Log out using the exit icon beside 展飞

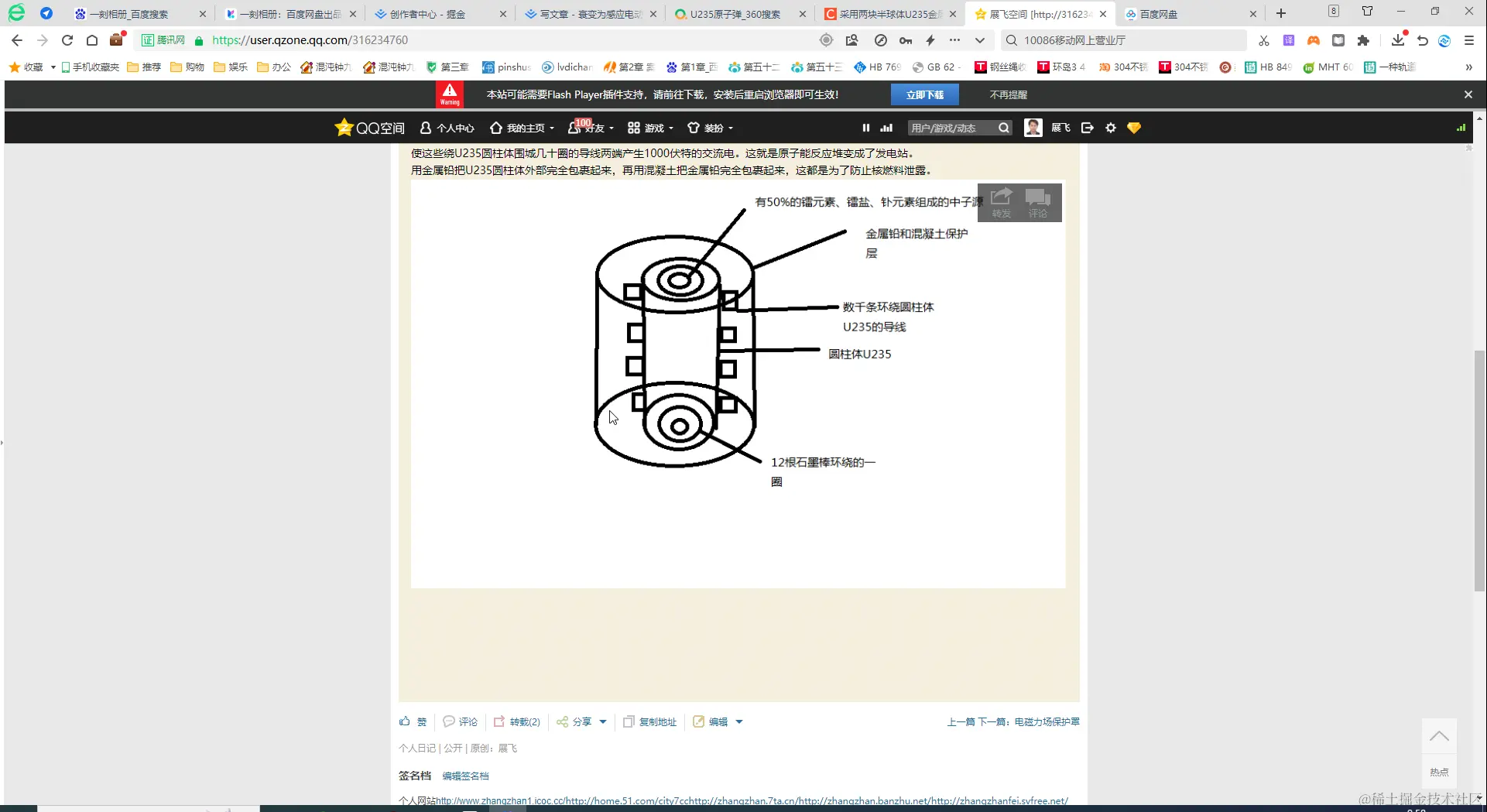tap(1087, 128)
